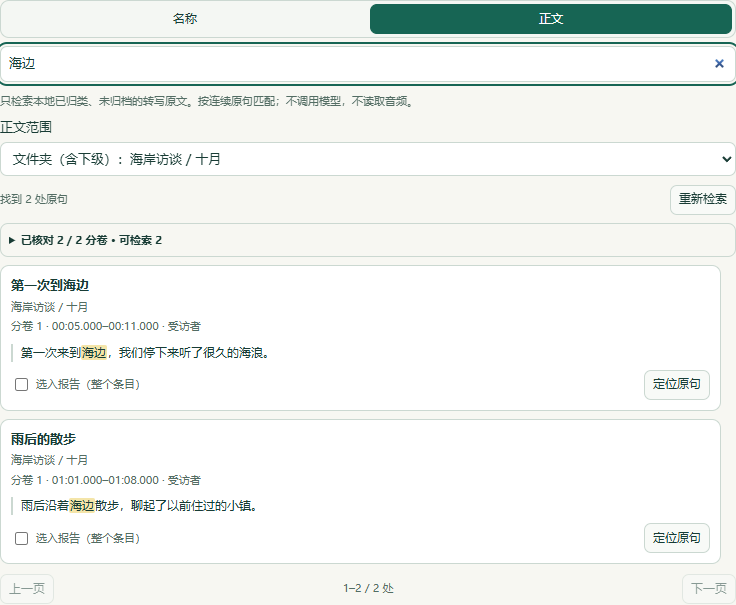Expand the 已核对 2 / 2 分卷 details
This screenshot has height=605, width=736.
pyautogui.click(x=368, y=240)
